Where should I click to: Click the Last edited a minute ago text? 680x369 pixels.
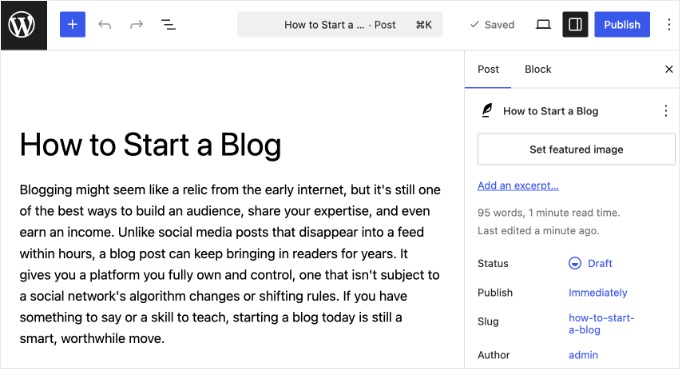[538, 231]
